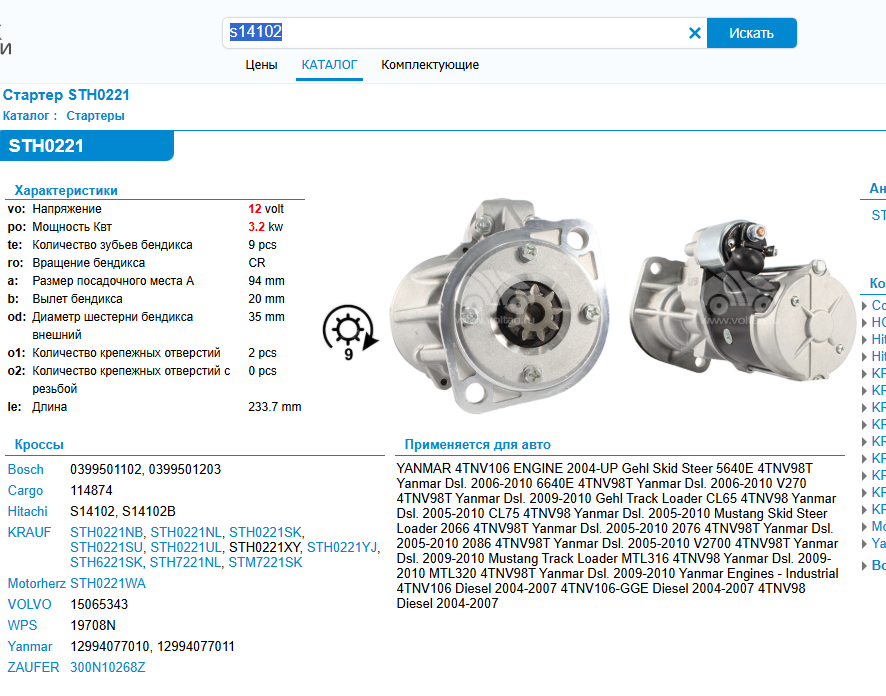Open the Cargo brand link
Screen dimensions: 886x696
[25, 490]
